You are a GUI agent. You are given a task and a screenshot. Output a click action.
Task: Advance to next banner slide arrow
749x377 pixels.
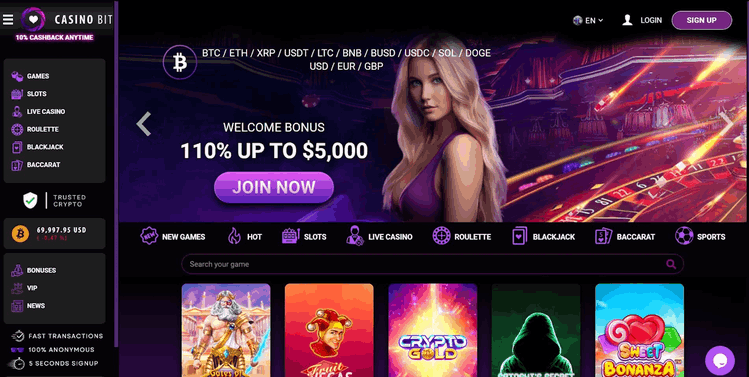726,124
